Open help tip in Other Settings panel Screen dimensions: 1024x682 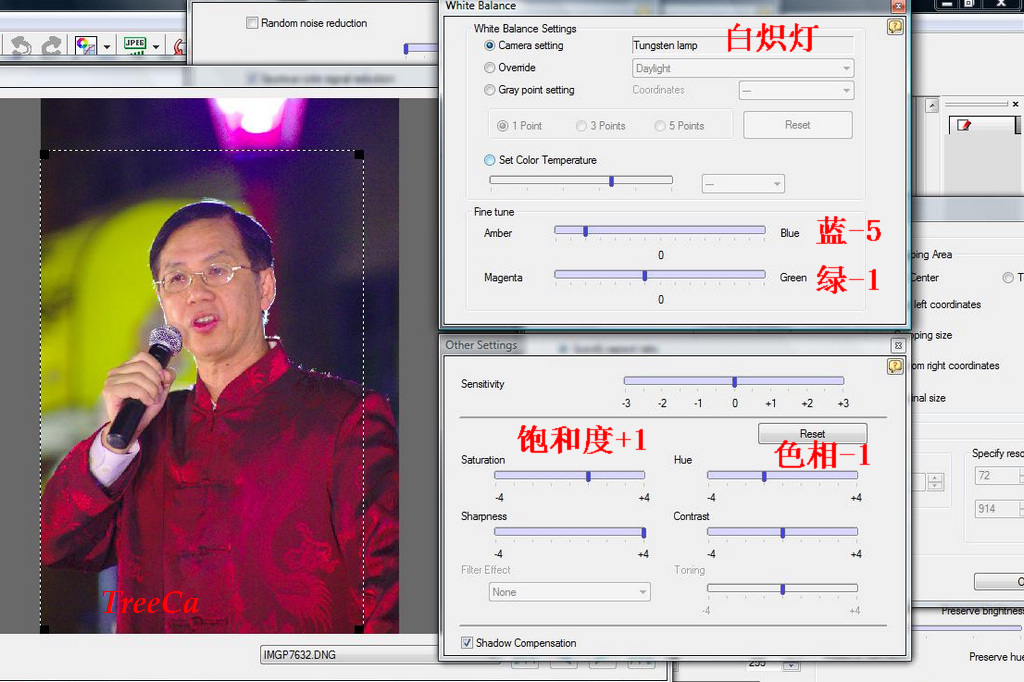[895, 367]
